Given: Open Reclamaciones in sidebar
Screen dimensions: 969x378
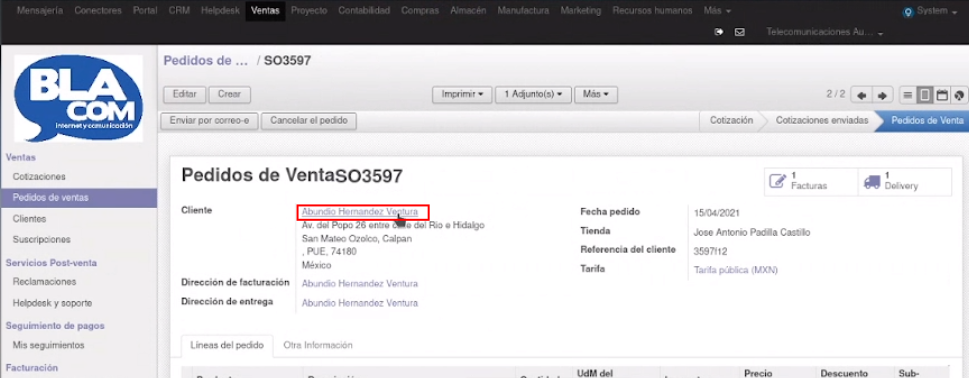Looking at the screenshot, I should pyautogui.click(x=44, y=282).
